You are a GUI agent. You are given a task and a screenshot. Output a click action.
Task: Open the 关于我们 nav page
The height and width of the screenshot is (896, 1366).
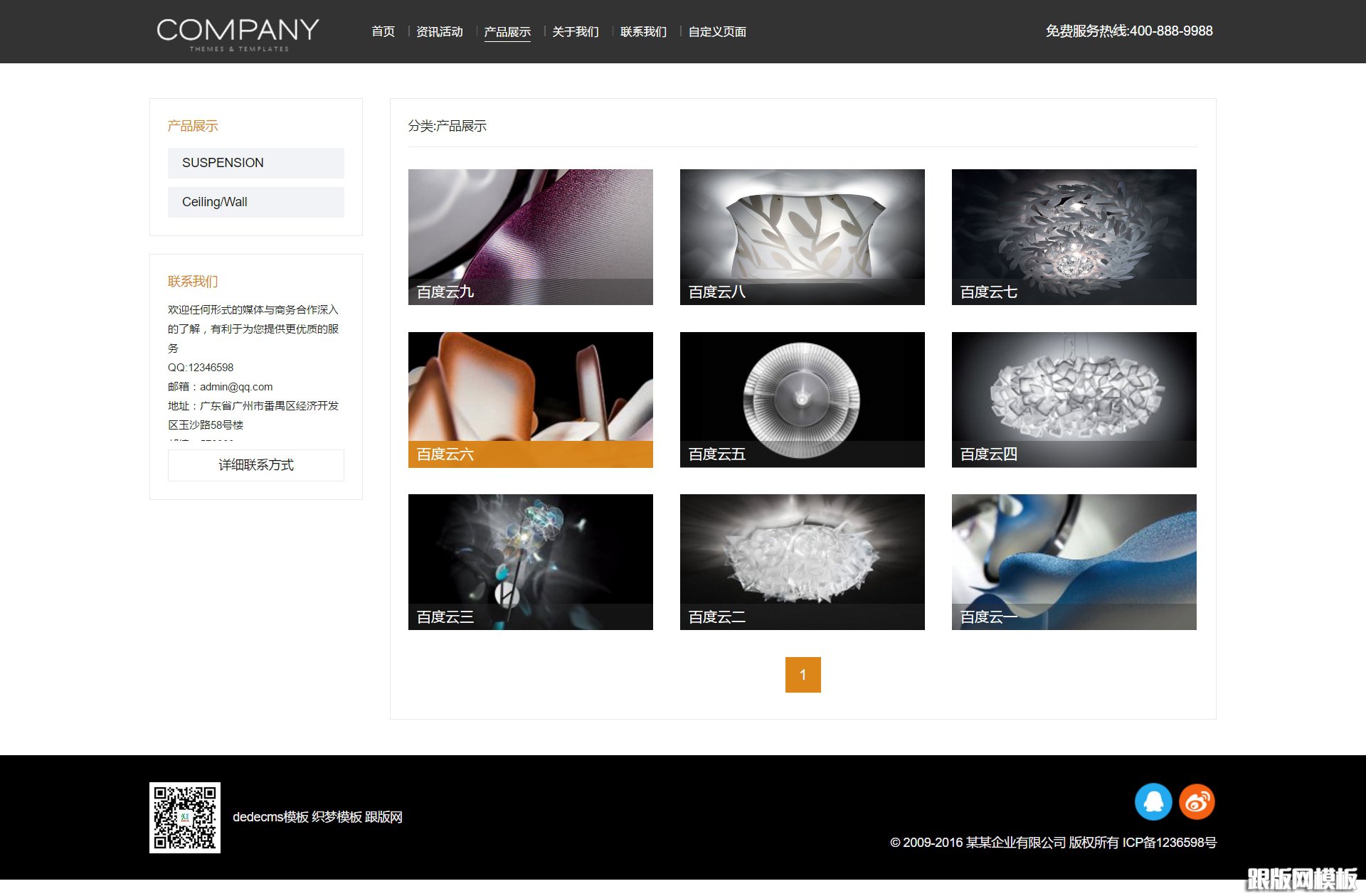click(575, 31)
